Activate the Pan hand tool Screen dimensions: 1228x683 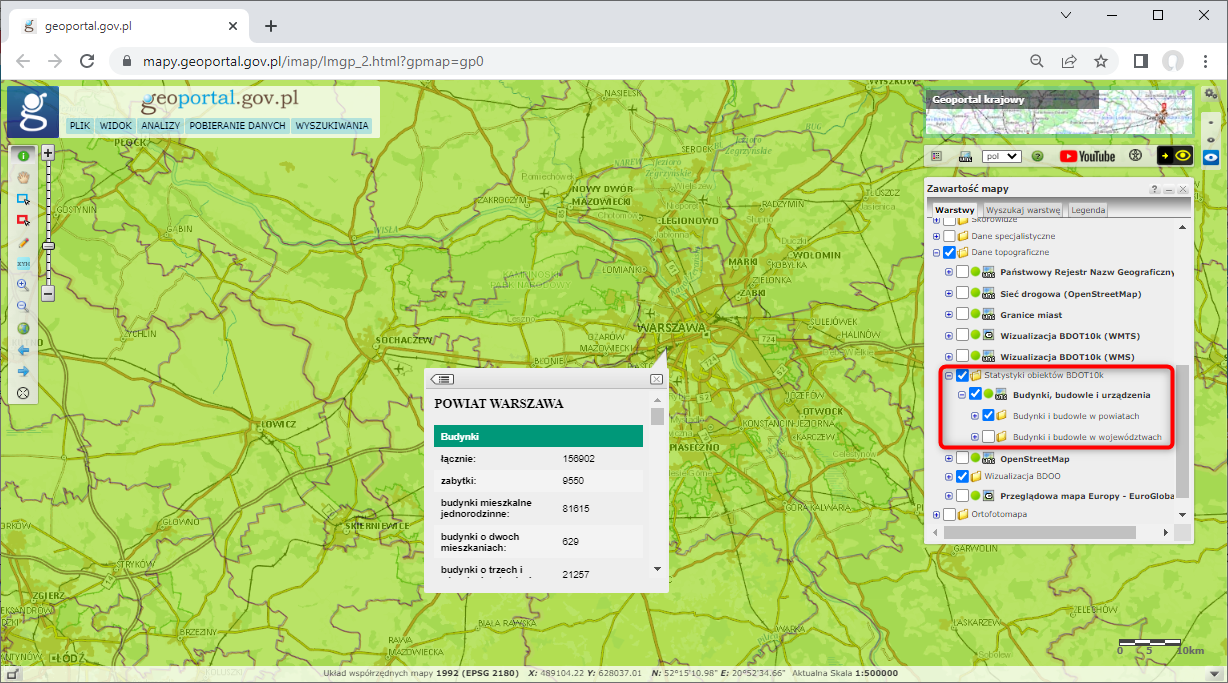coord(22,177)
